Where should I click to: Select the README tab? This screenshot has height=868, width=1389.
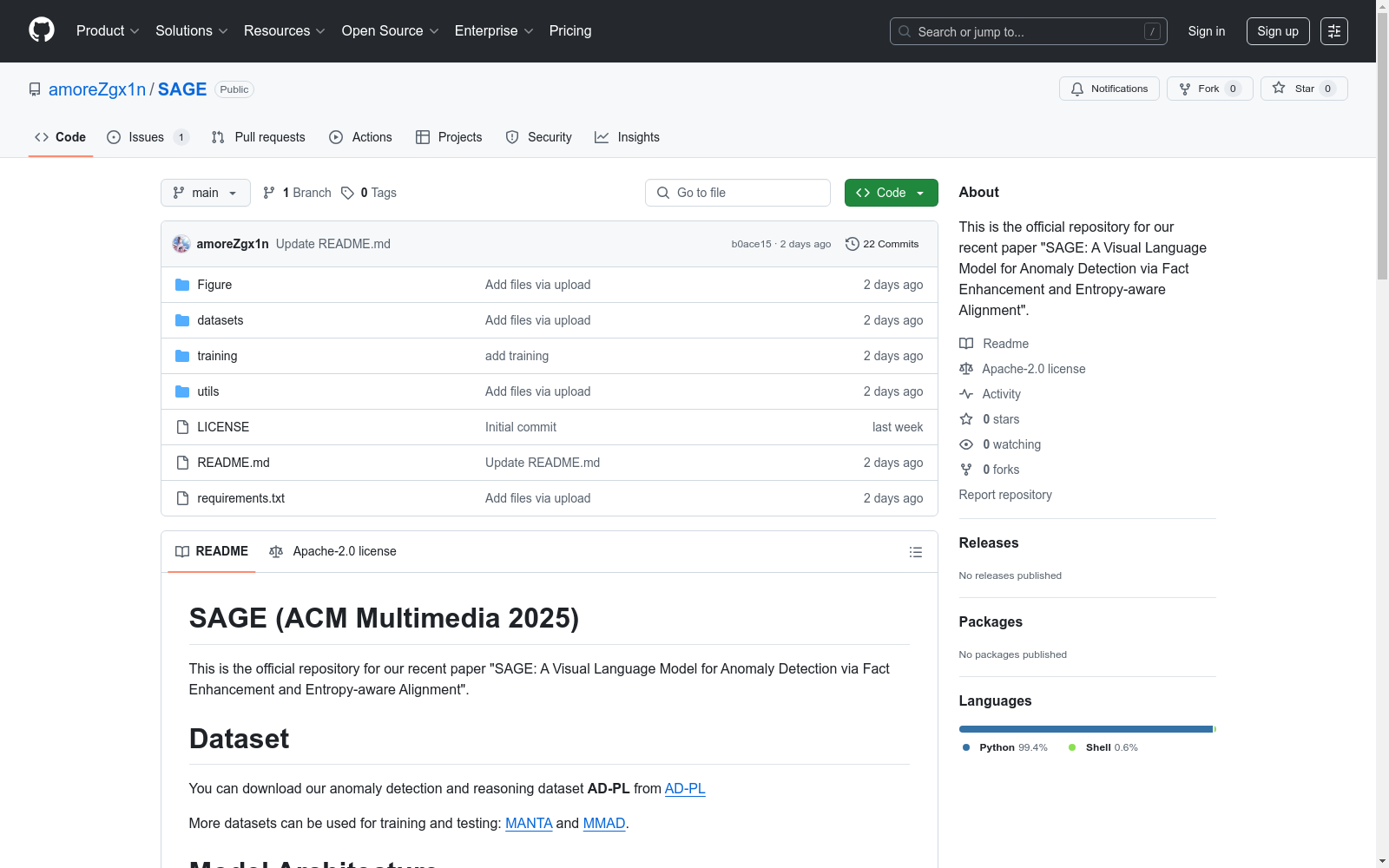(212, 551)
